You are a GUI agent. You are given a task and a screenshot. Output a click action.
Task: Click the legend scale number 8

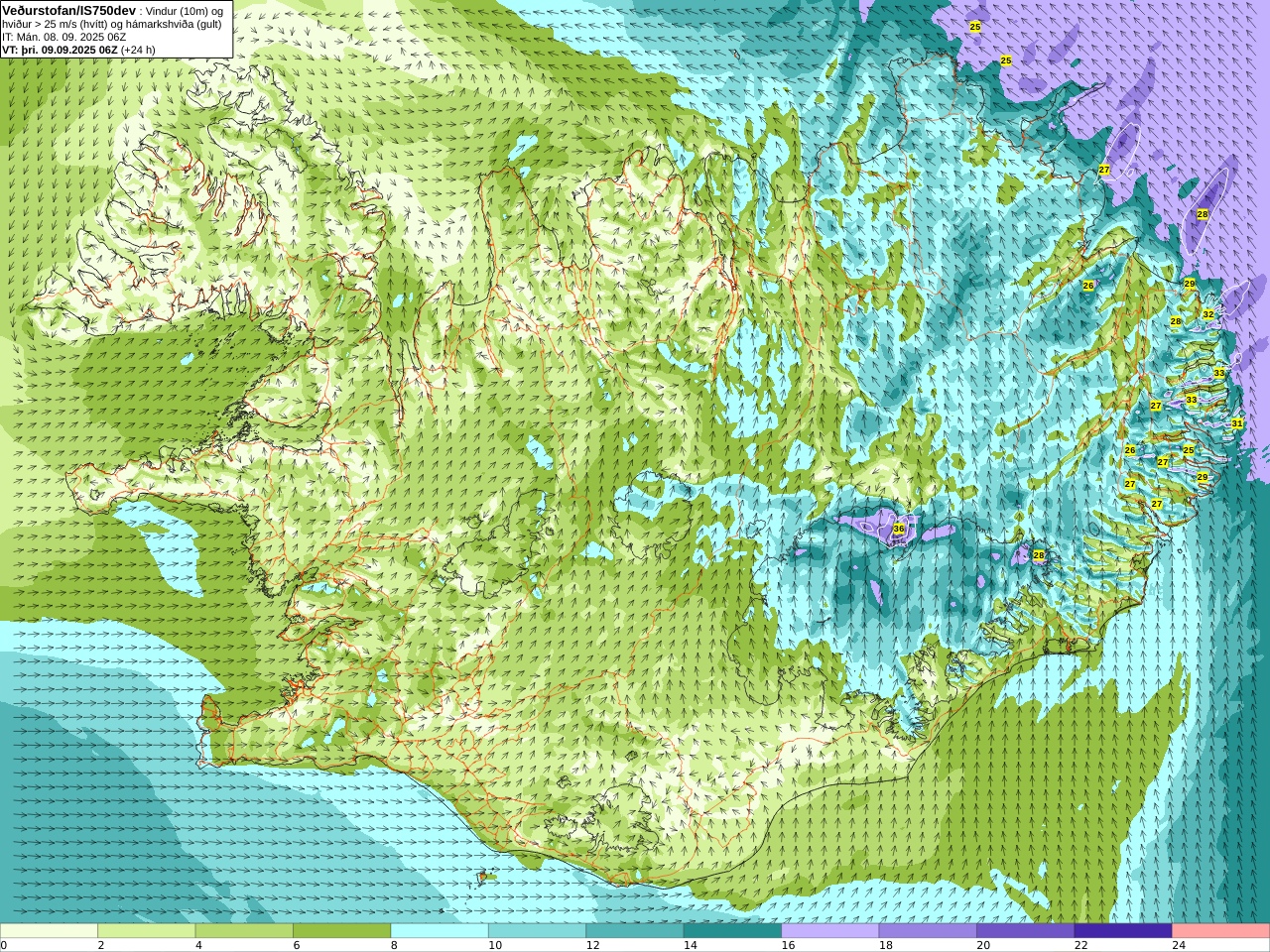[394, 945]
